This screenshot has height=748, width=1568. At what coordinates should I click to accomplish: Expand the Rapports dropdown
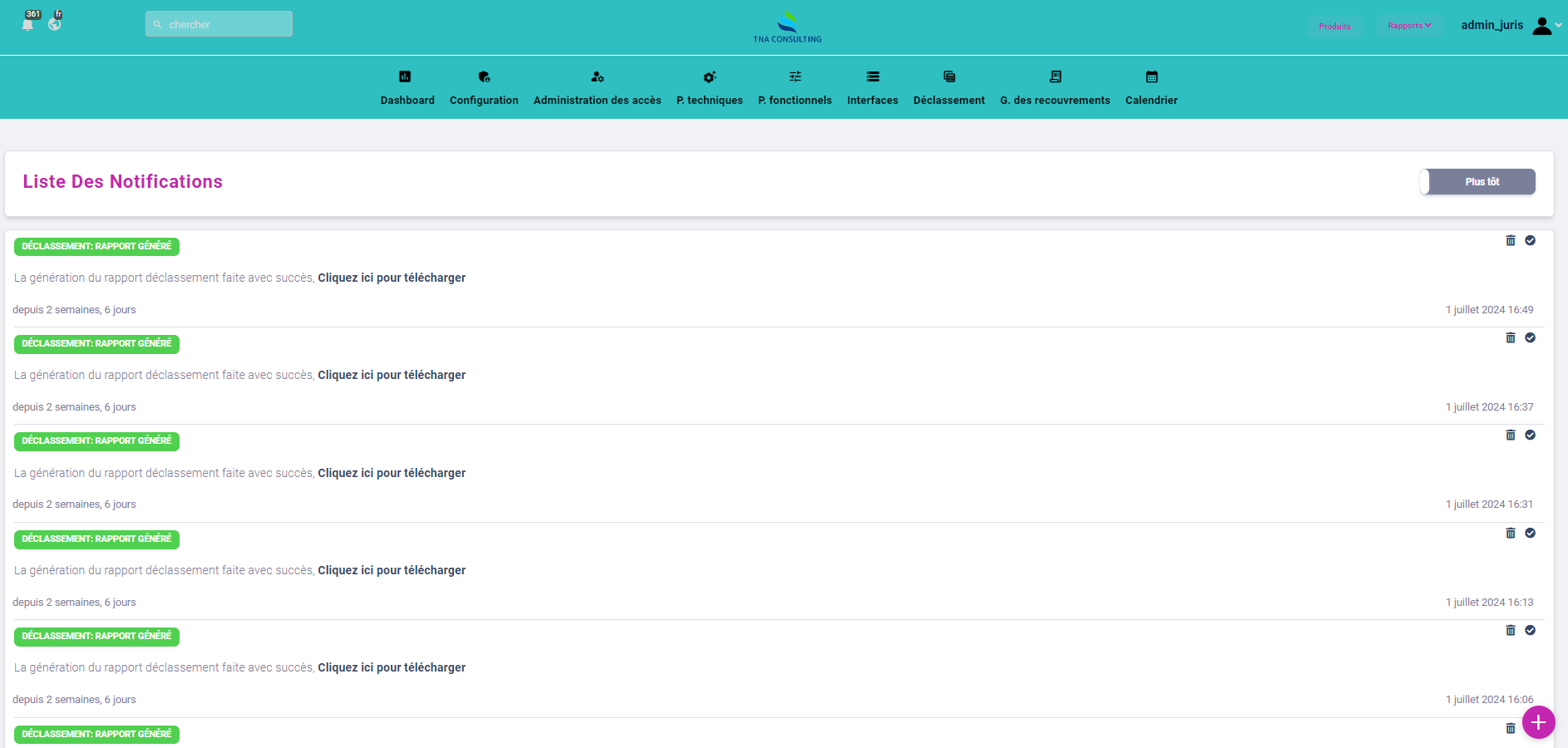coord(1409,26)
